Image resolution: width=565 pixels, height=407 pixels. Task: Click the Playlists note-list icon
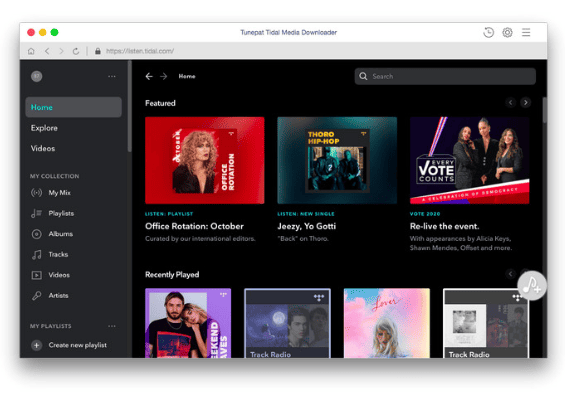pyautogui.click(x=36, y=213)
